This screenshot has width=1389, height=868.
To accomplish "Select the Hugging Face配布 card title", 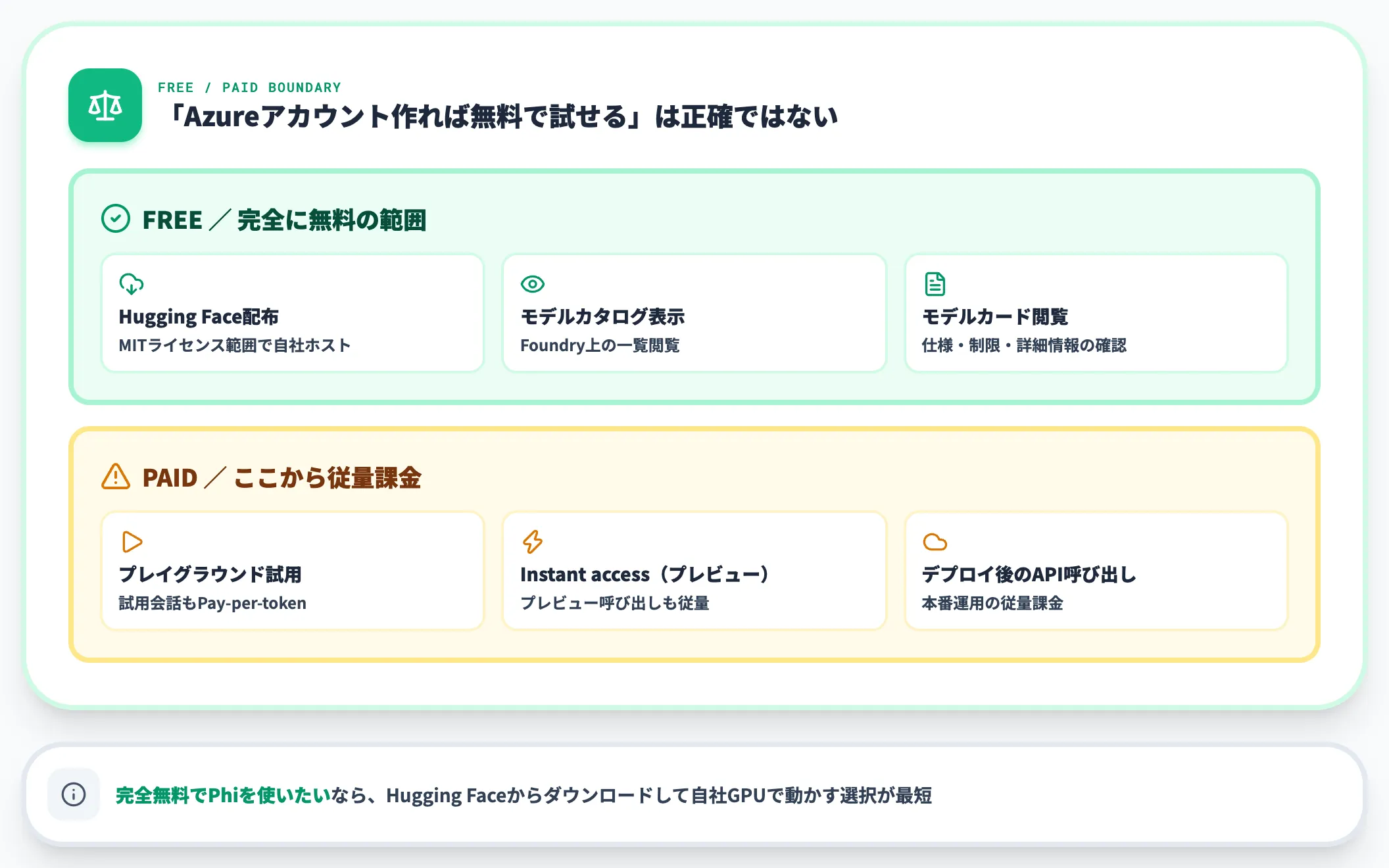I will coord(199,317).
